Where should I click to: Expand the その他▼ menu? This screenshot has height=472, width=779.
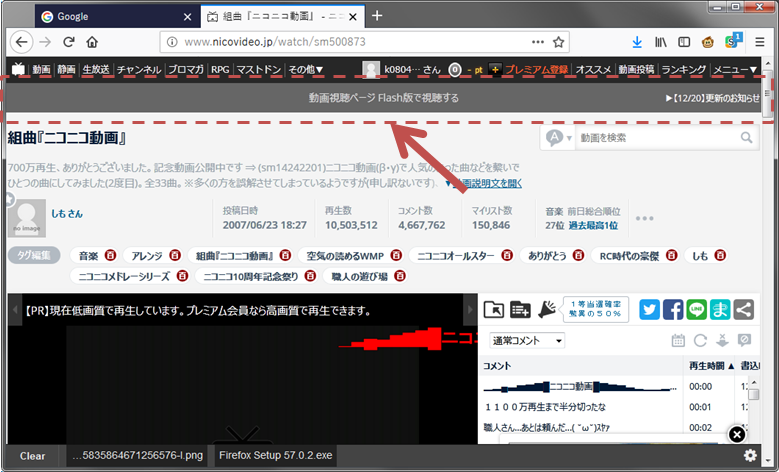point(306,70)
